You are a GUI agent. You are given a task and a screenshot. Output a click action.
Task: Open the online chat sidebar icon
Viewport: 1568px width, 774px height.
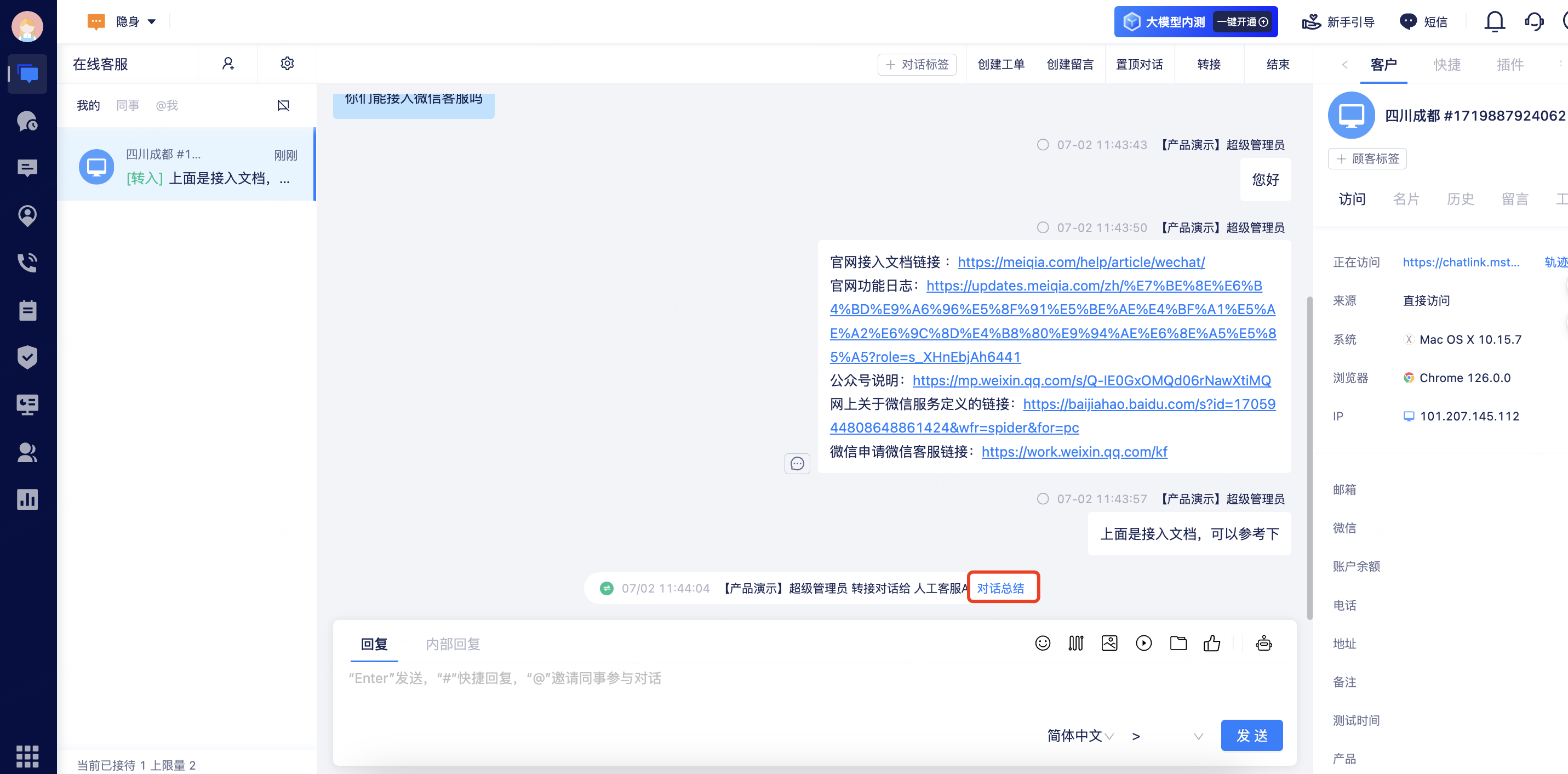(27, 73)
